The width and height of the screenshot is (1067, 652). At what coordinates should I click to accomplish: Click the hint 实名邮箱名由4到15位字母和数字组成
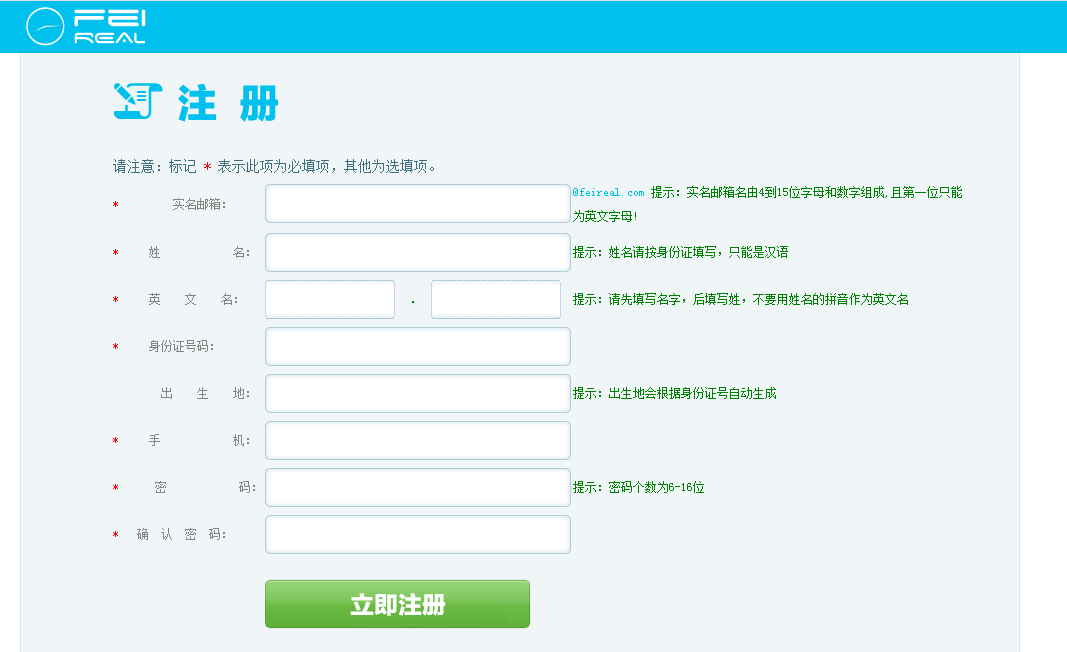768,204
